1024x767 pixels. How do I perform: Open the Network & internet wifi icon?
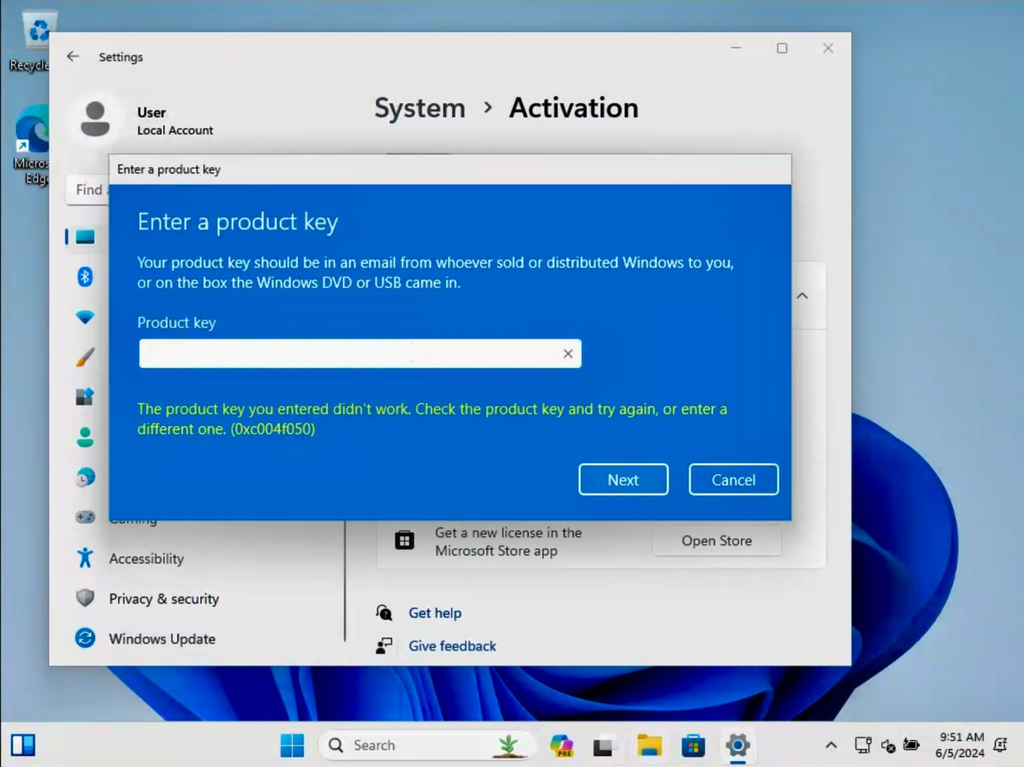tap(85, 317)
